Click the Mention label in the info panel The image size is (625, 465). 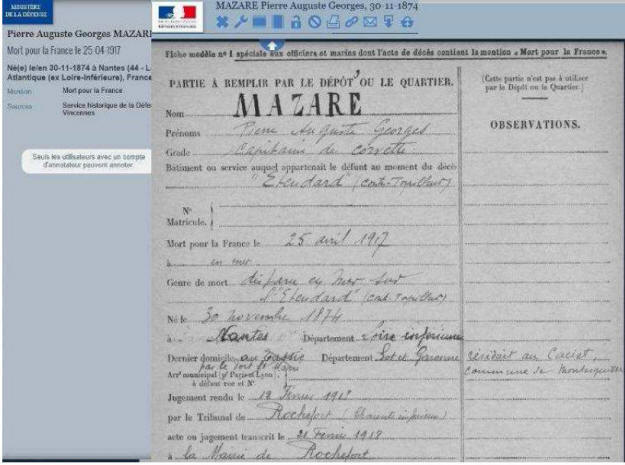coord(19,90)
